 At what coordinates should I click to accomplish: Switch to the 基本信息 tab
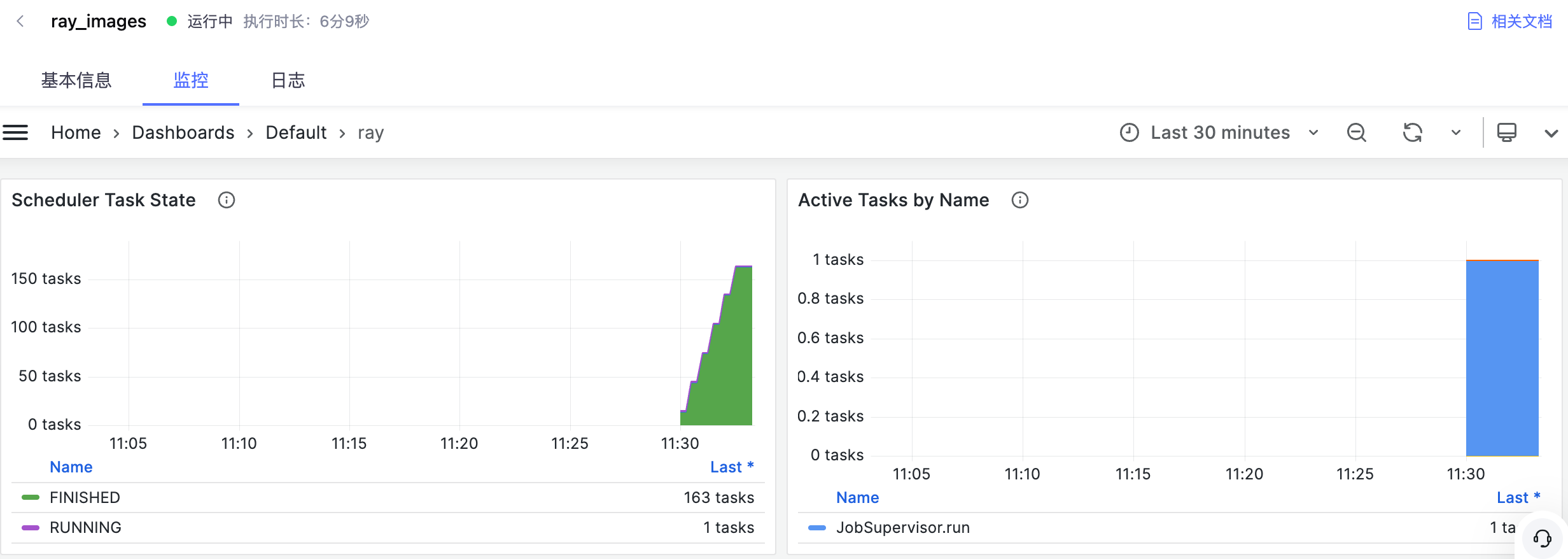point(76,80)
